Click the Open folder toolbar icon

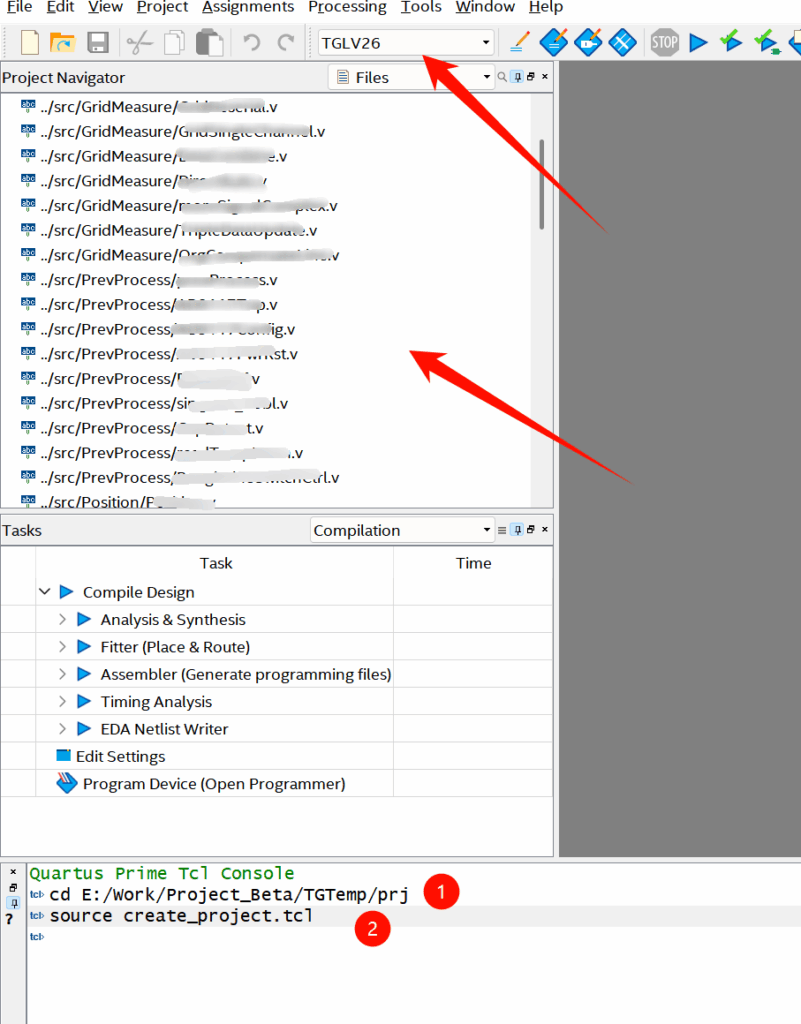tap(63, 42)
